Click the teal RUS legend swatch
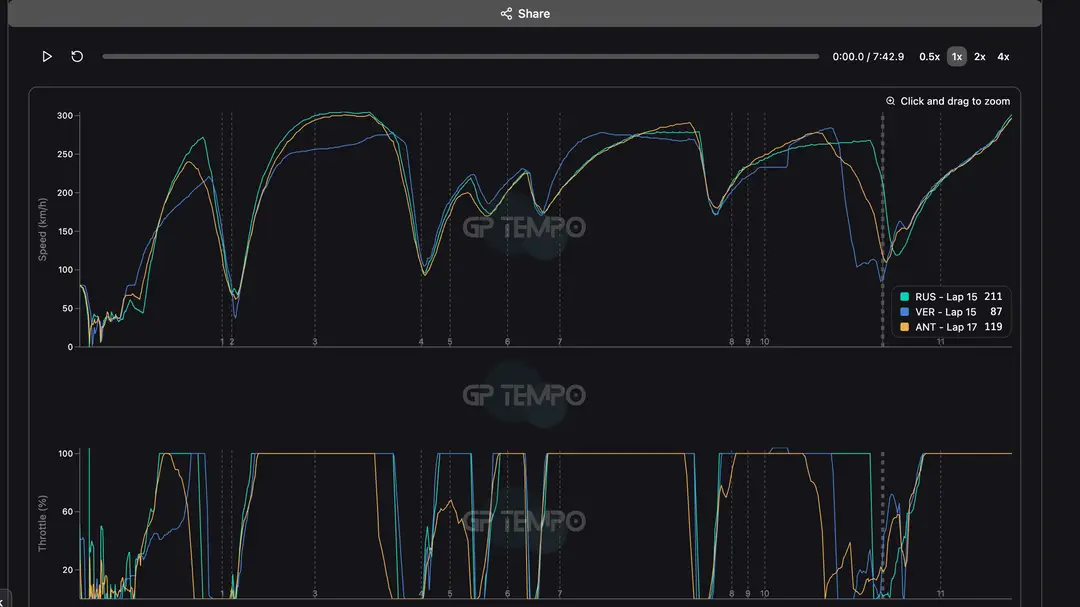Image resolution: width=1080 pixels, height=607 pixels. (904, 297)
